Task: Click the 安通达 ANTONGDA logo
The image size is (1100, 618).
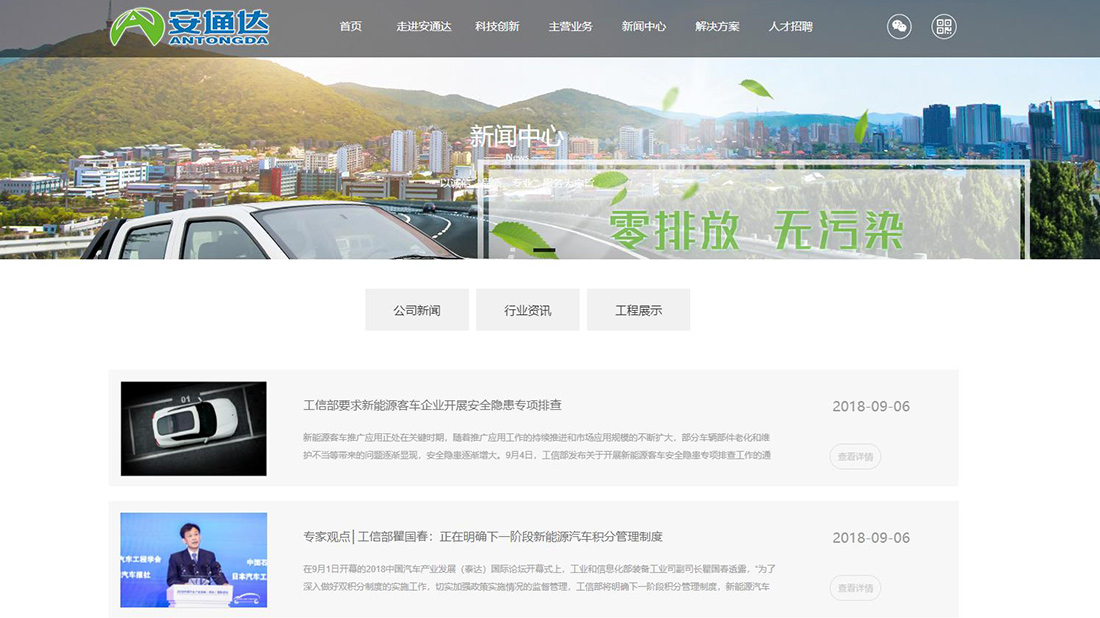Action: [x=190, y=26]
